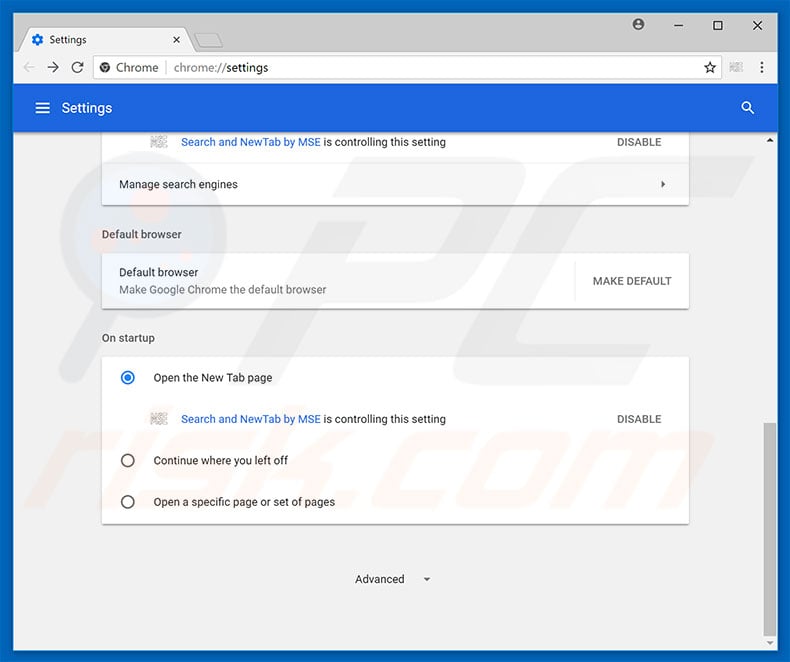Image resolution: width=790 pixels, height=662 pixels.
Task: Click 'Make Google Chrome the default browser' text
Action: [x=223, y=290]
